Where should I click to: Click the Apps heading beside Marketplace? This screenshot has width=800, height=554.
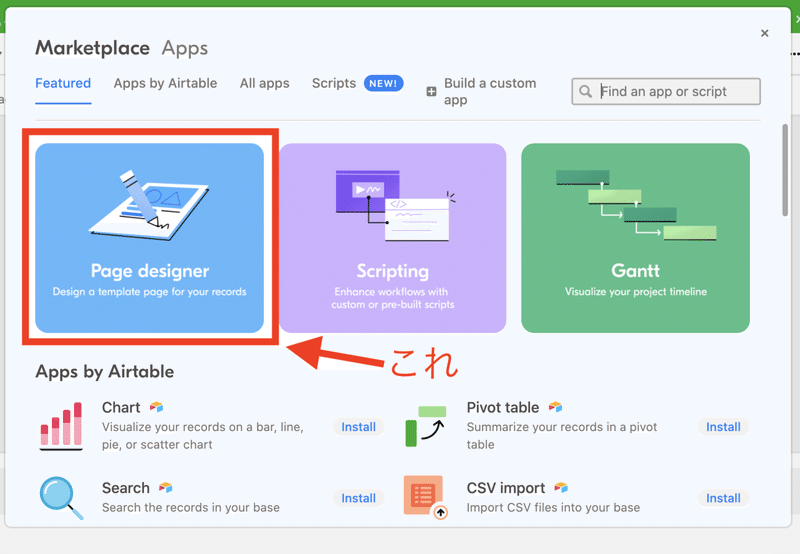185,48
